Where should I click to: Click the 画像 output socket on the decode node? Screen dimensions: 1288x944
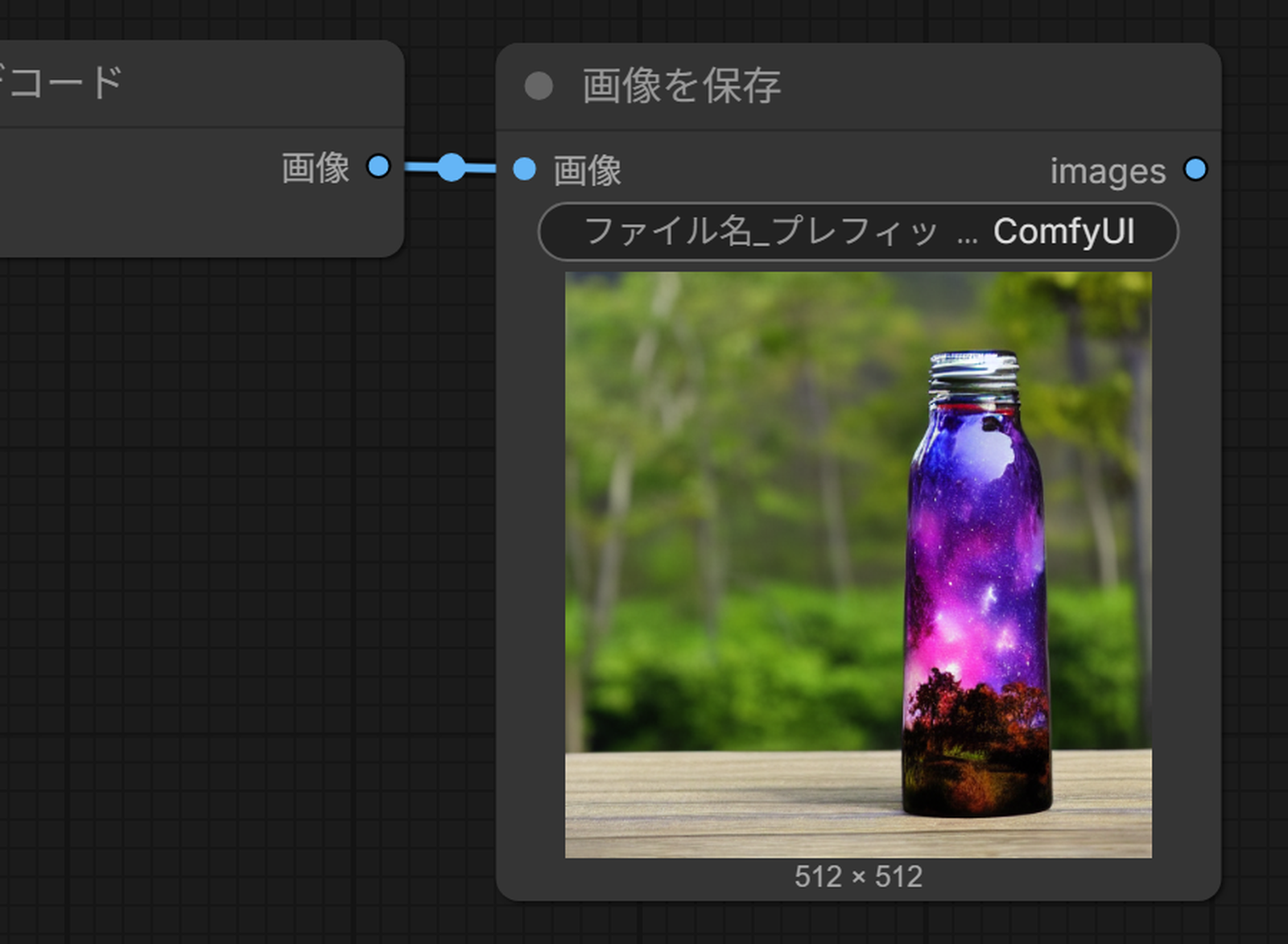[x=378, y=167]
